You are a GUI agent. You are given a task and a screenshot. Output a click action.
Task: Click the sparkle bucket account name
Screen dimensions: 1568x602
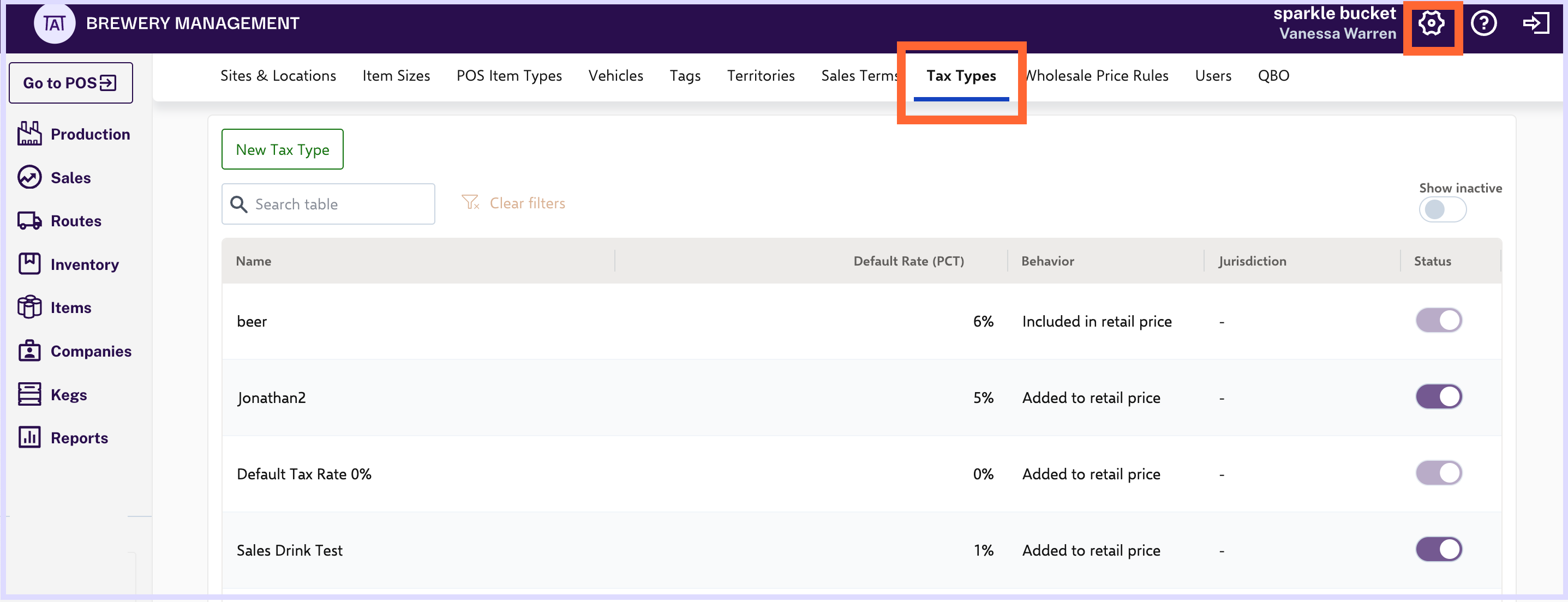1334,13
